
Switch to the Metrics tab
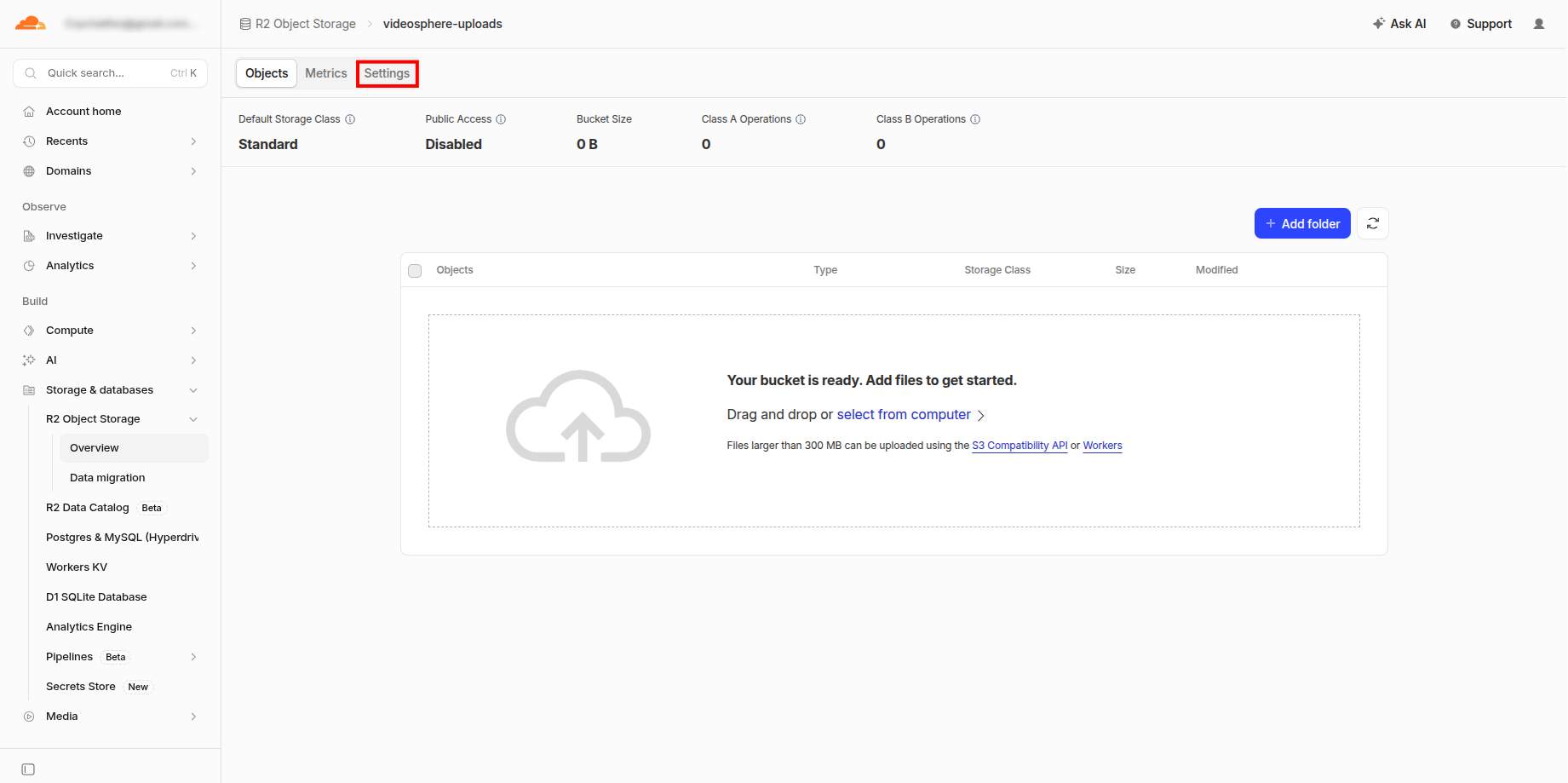[326, 73]
